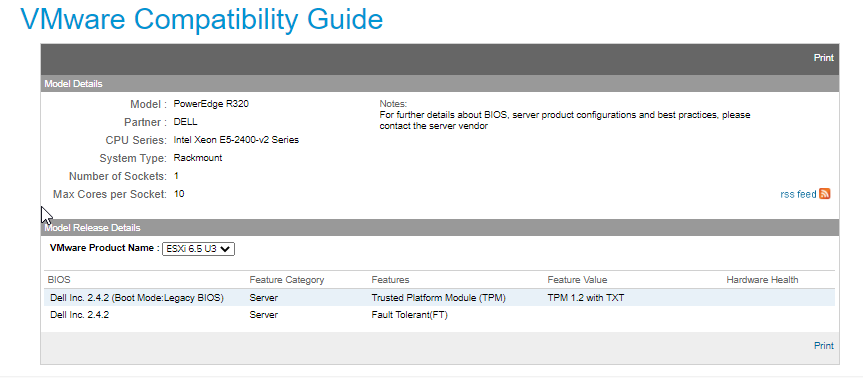The width and height of the screenshot is (863, 378).
Task: Select the Model Details section header
Action: [x=440, y=84]
